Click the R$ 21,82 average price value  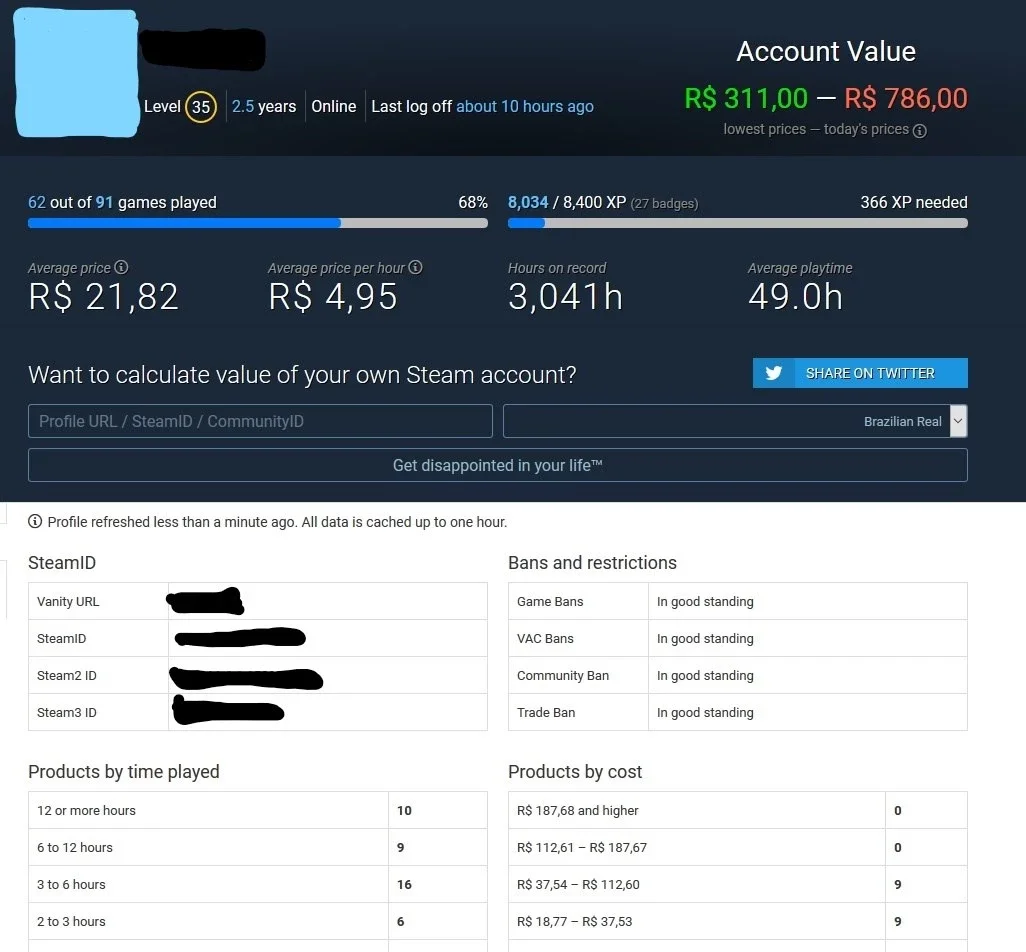click(x=103, y=296)
